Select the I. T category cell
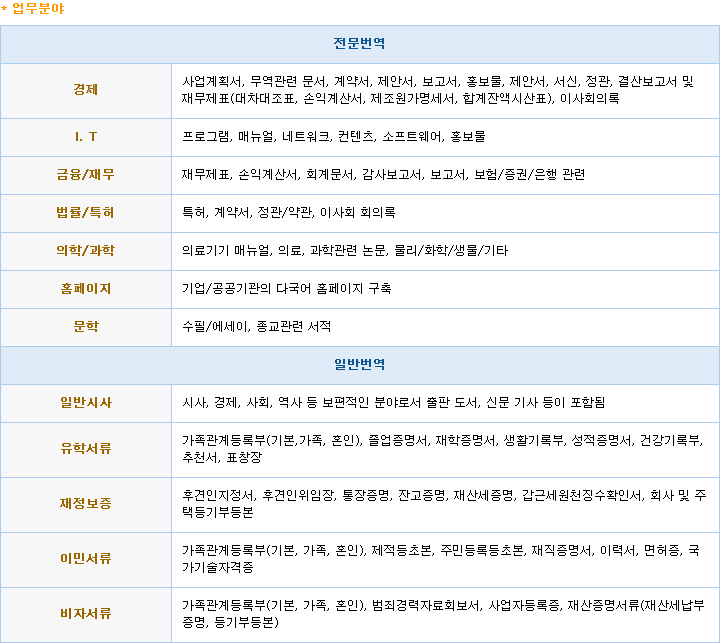 click(86, 137)
